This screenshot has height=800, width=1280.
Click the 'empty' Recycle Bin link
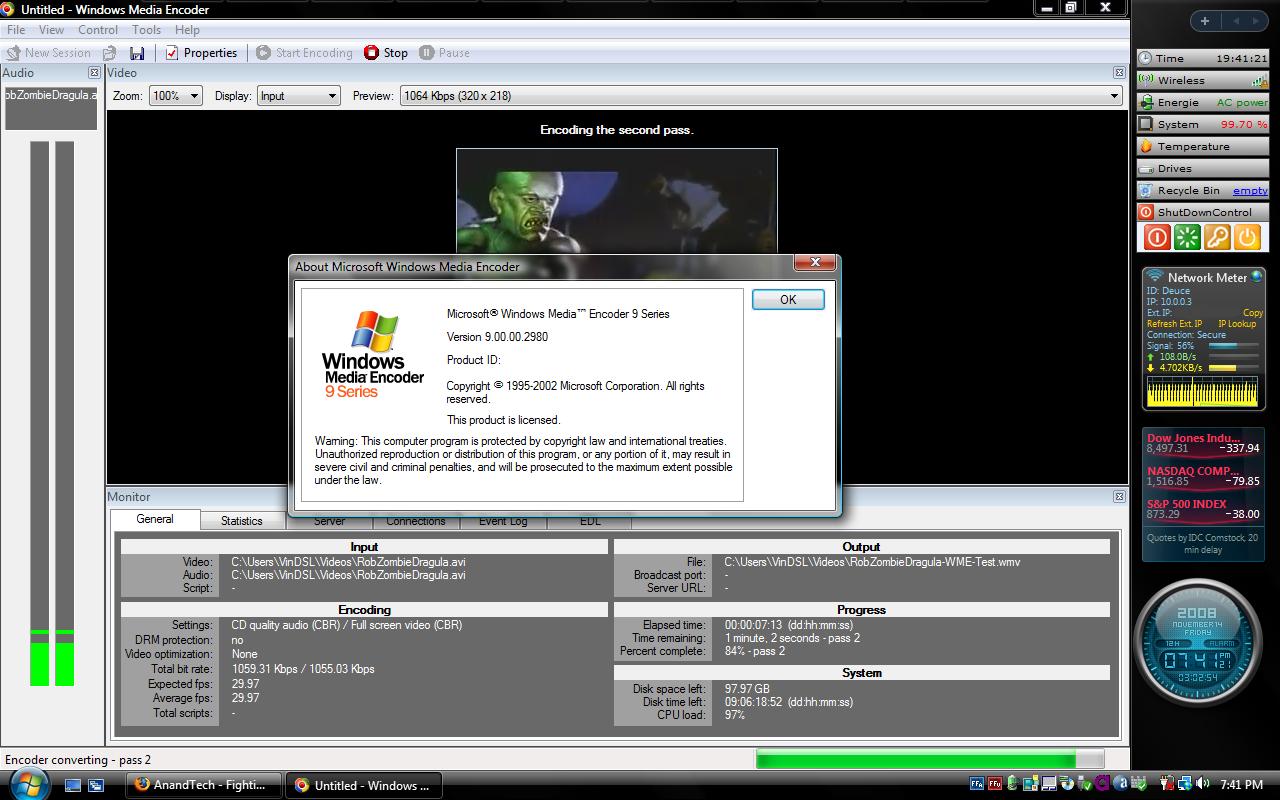1249,190
